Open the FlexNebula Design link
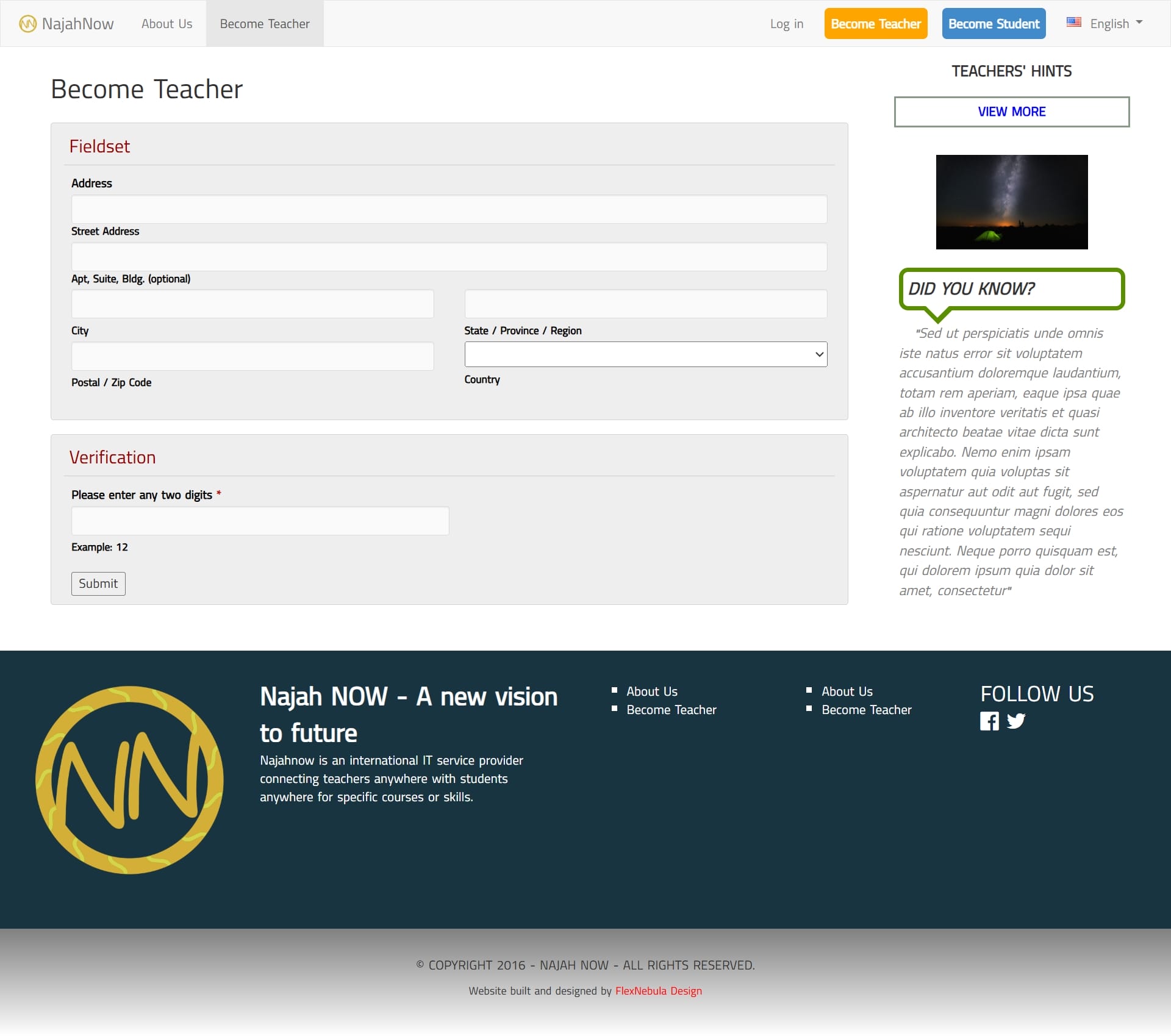 658,991
